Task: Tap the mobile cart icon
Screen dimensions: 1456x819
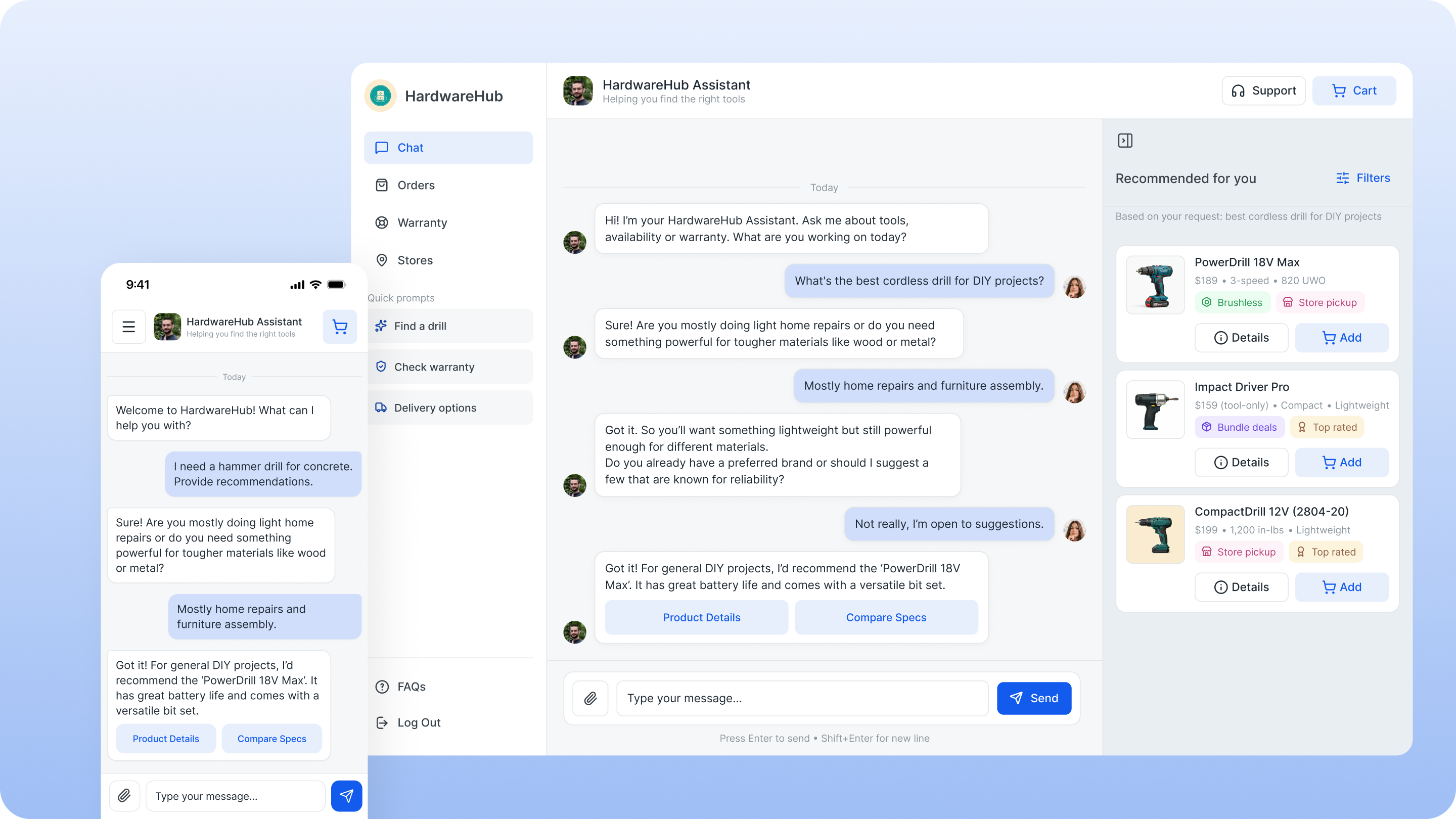Action: [340, 326]
